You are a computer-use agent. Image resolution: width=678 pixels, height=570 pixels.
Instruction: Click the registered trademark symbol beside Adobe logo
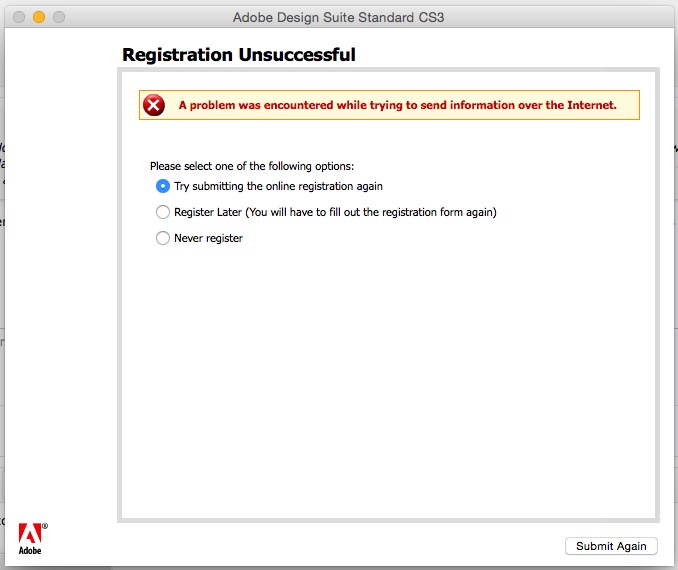pos(45,526)
